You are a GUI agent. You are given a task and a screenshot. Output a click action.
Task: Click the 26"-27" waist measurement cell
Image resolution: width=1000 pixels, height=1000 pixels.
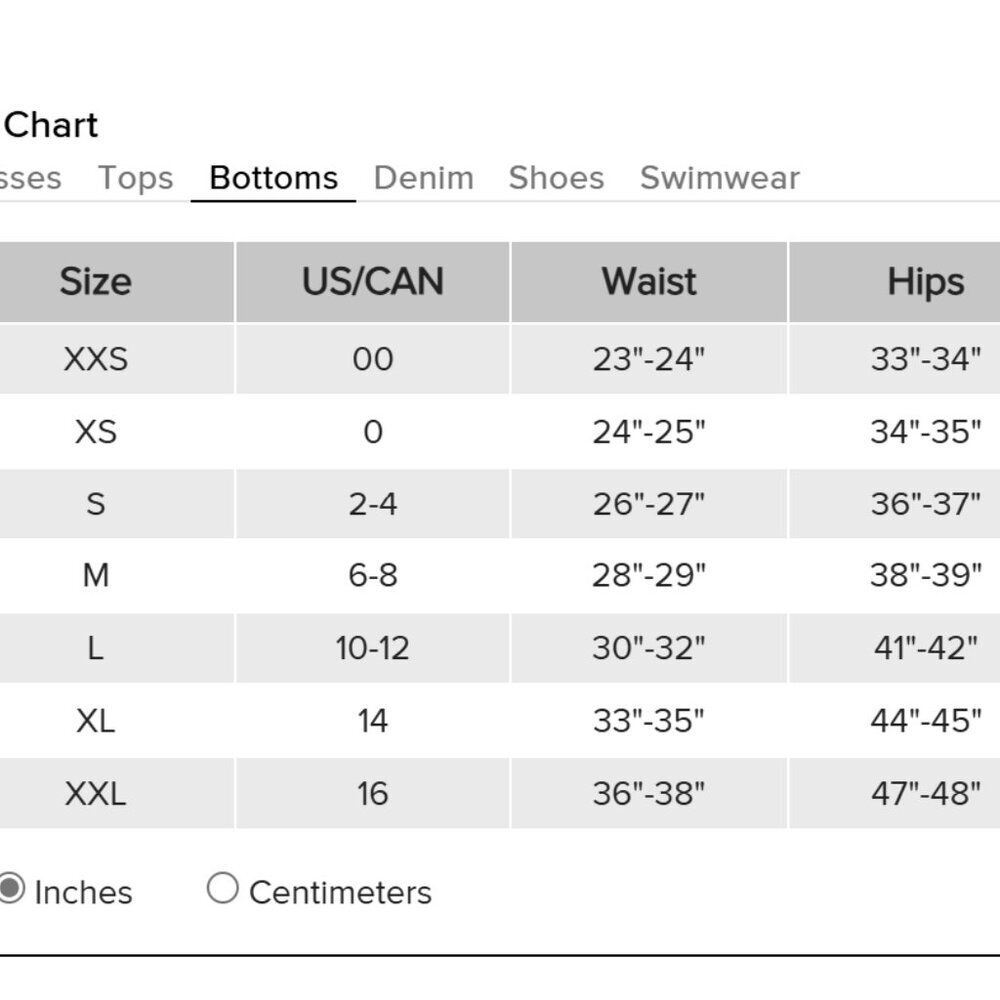click(649, 503)
